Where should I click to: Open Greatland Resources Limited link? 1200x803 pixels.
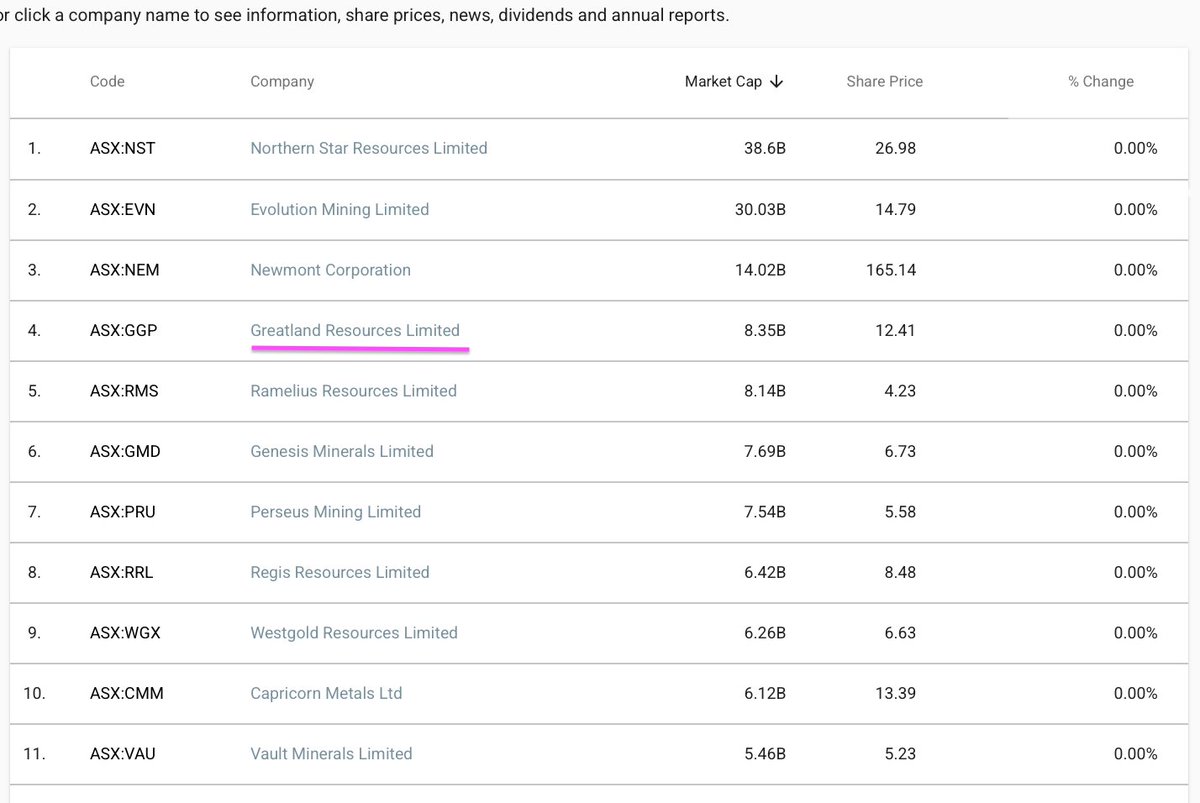[355, 330]
